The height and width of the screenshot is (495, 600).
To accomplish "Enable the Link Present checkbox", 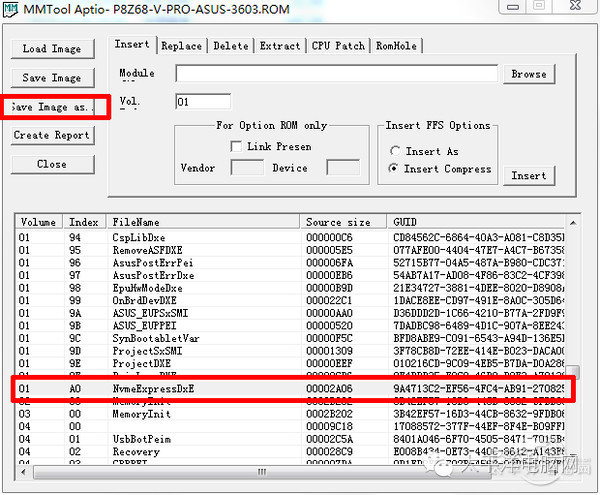I will 236,147.
